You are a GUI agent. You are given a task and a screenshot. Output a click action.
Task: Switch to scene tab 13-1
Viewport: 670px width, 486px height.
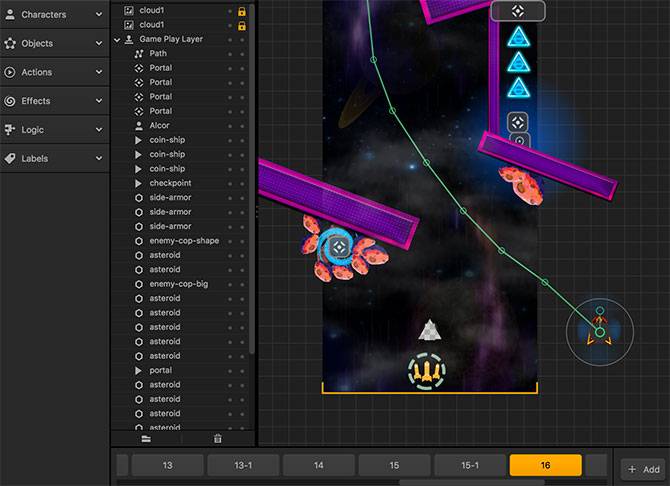point(243,465)
